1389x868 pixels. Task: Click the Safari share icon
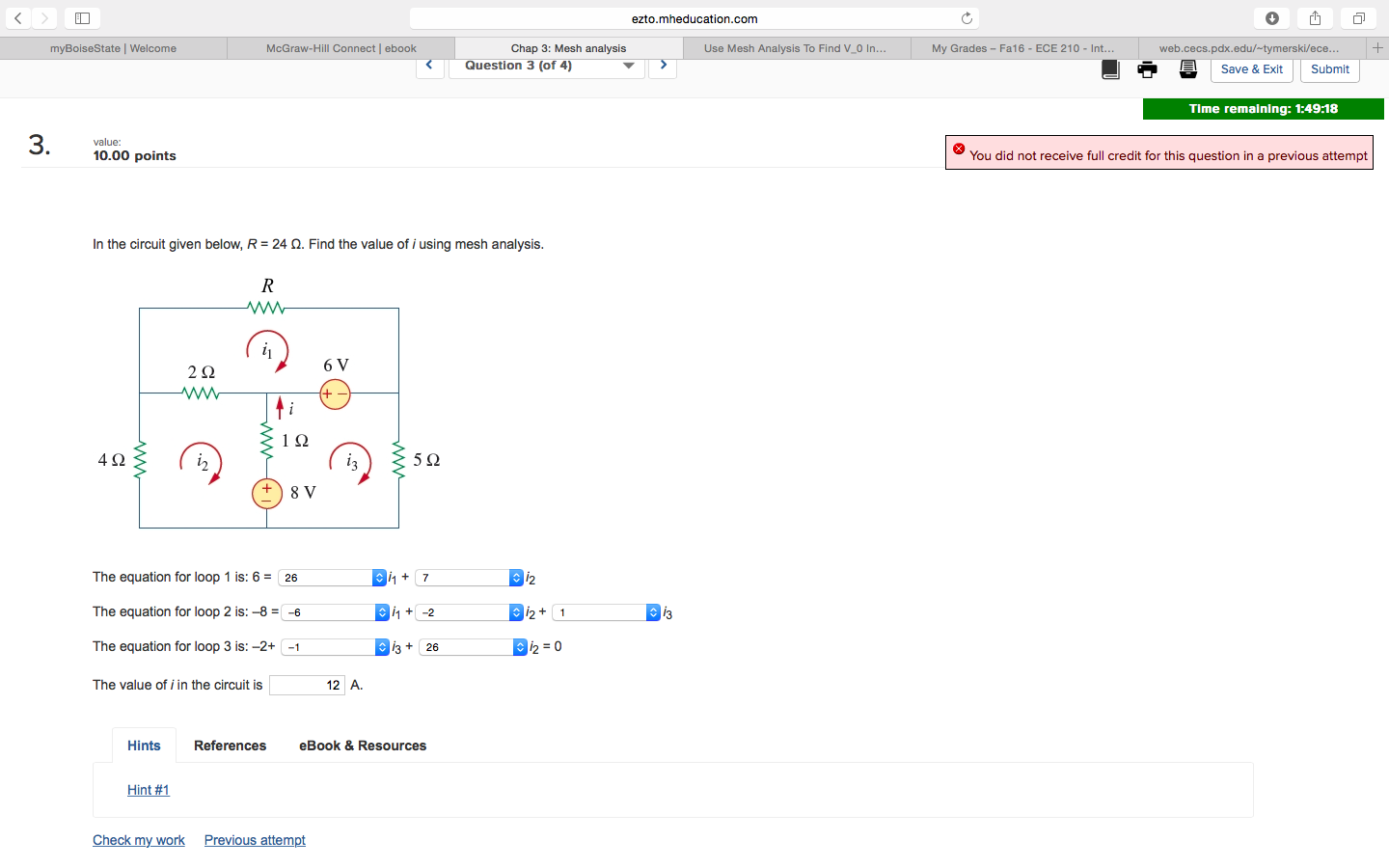(x=1314, y=17)
